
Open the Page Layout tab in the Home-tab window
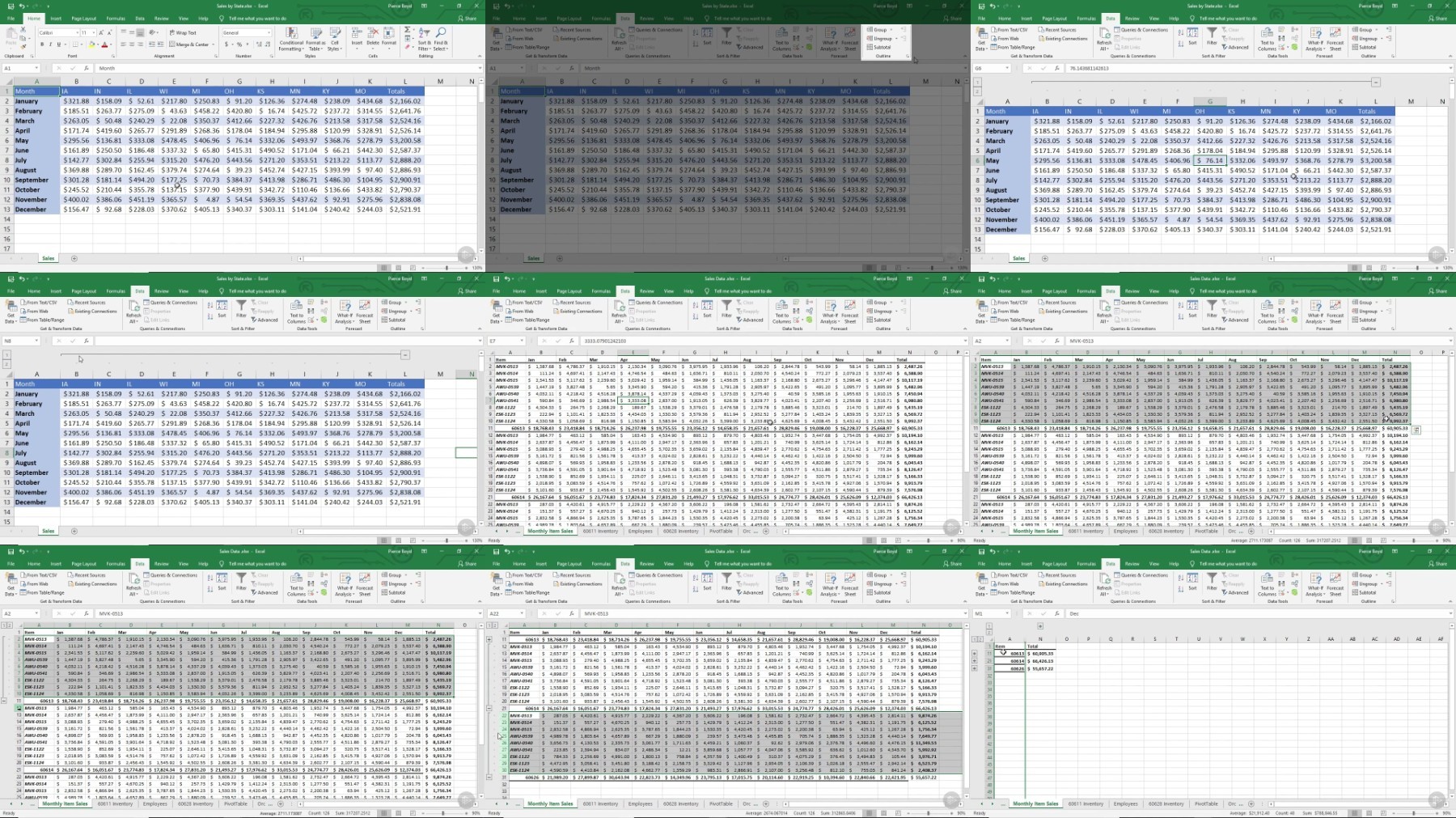click(x=83, y=18)
